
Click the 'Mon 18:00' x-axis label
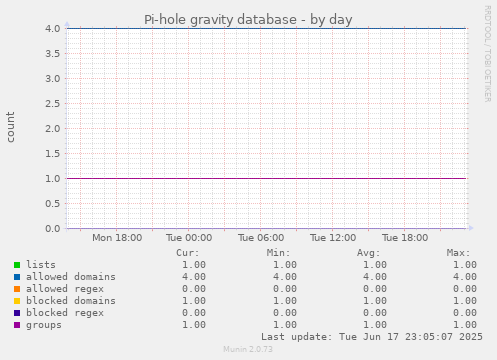tap(117, 238)
